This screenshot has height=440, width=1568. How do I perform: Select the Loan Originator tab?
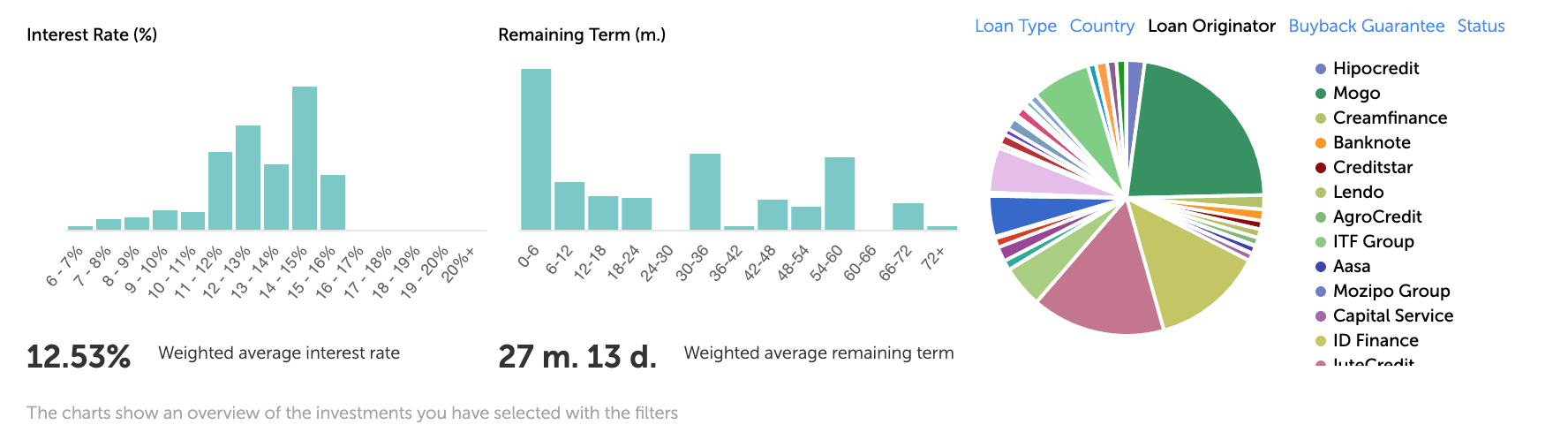click(x=1211, y=27)
